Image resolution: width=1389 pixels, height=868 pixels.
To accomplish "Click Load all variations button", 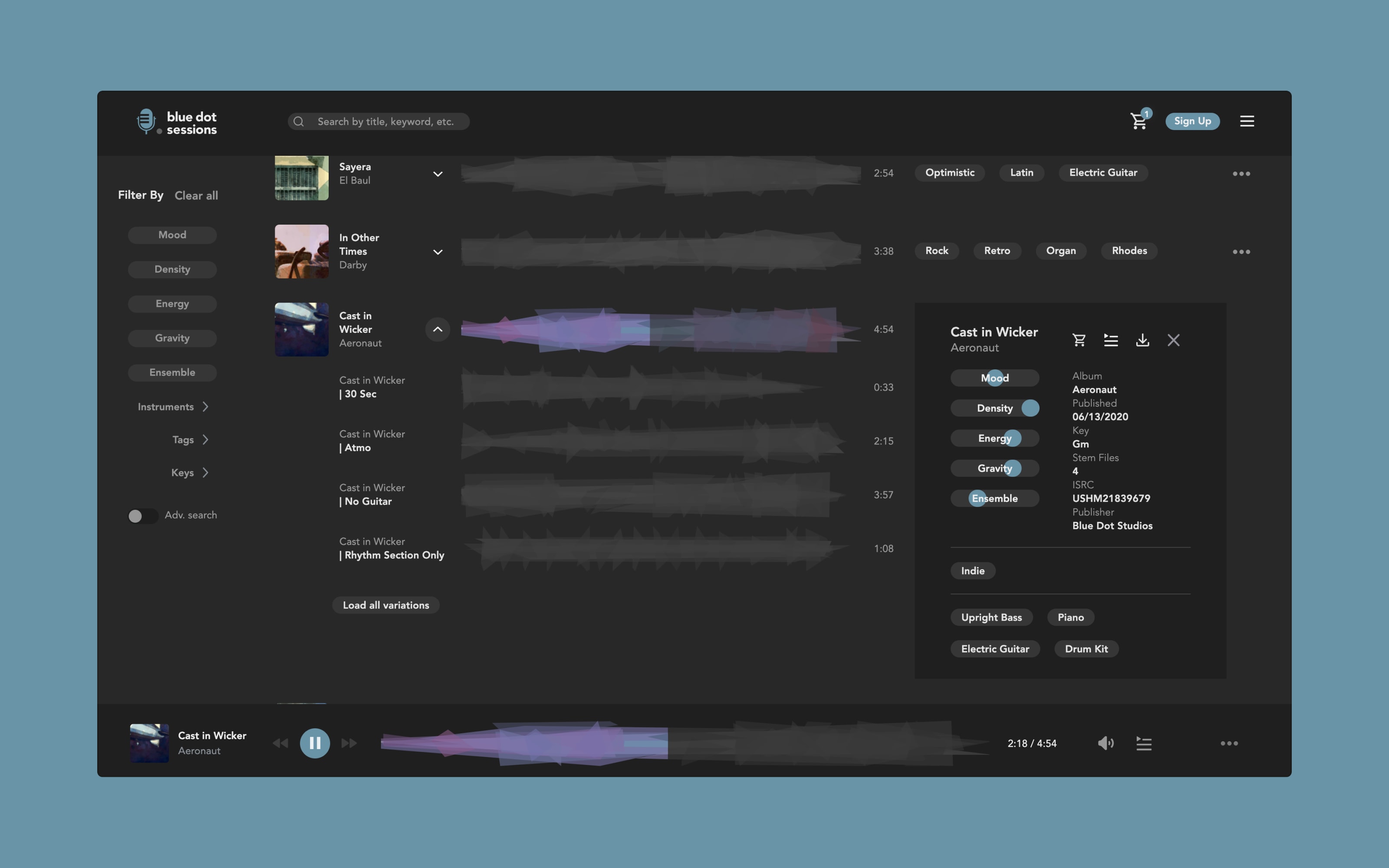I will (386, 605).
